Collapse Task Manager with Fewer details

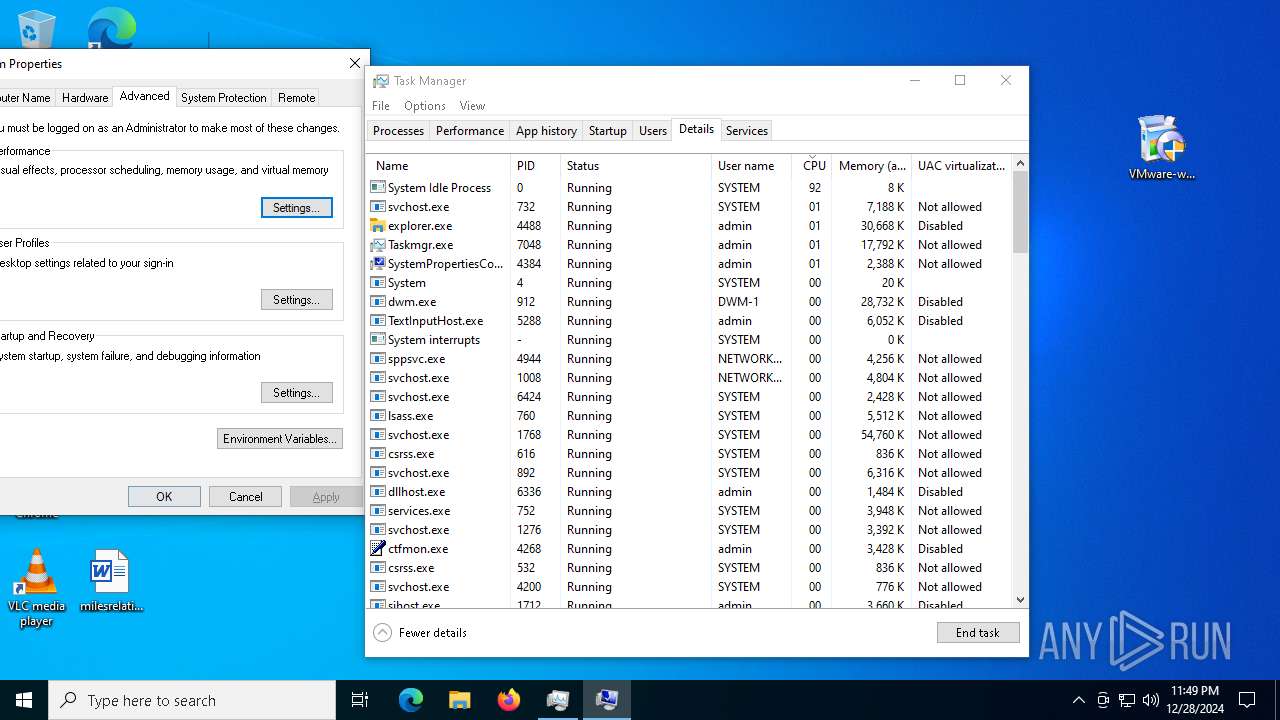click(420, 633)
